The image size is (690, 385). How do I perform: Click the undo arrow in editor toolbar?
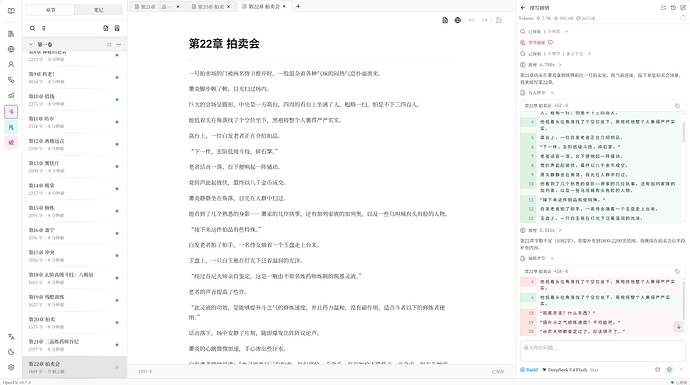(472, 20)
